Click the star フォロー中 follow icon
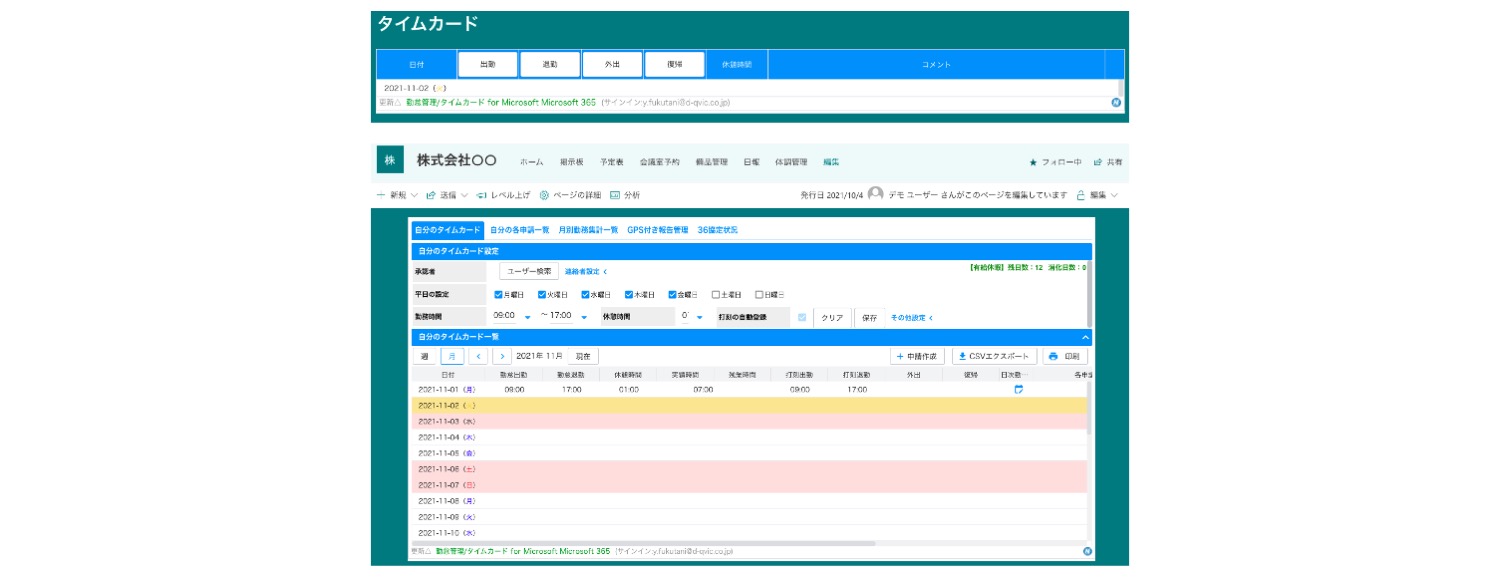This screenshot has height=584, width=1500. 1033,162
